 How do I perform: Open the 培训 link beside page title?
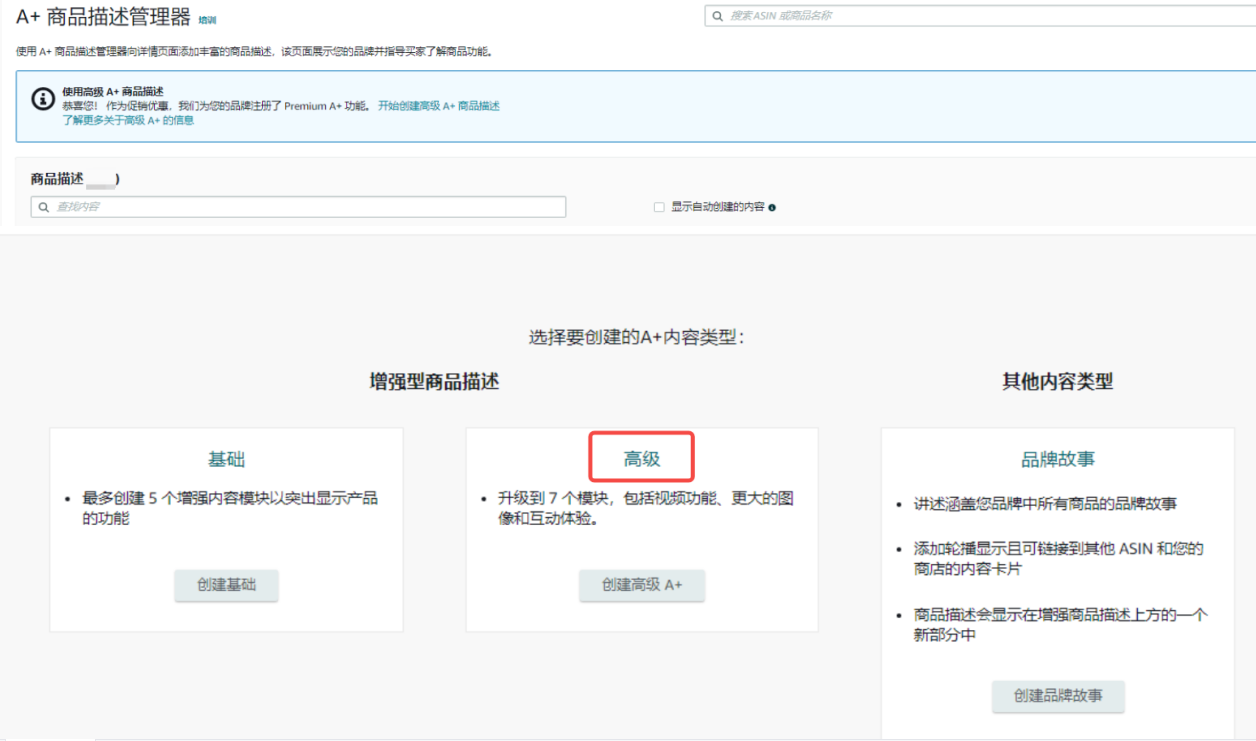207,20
